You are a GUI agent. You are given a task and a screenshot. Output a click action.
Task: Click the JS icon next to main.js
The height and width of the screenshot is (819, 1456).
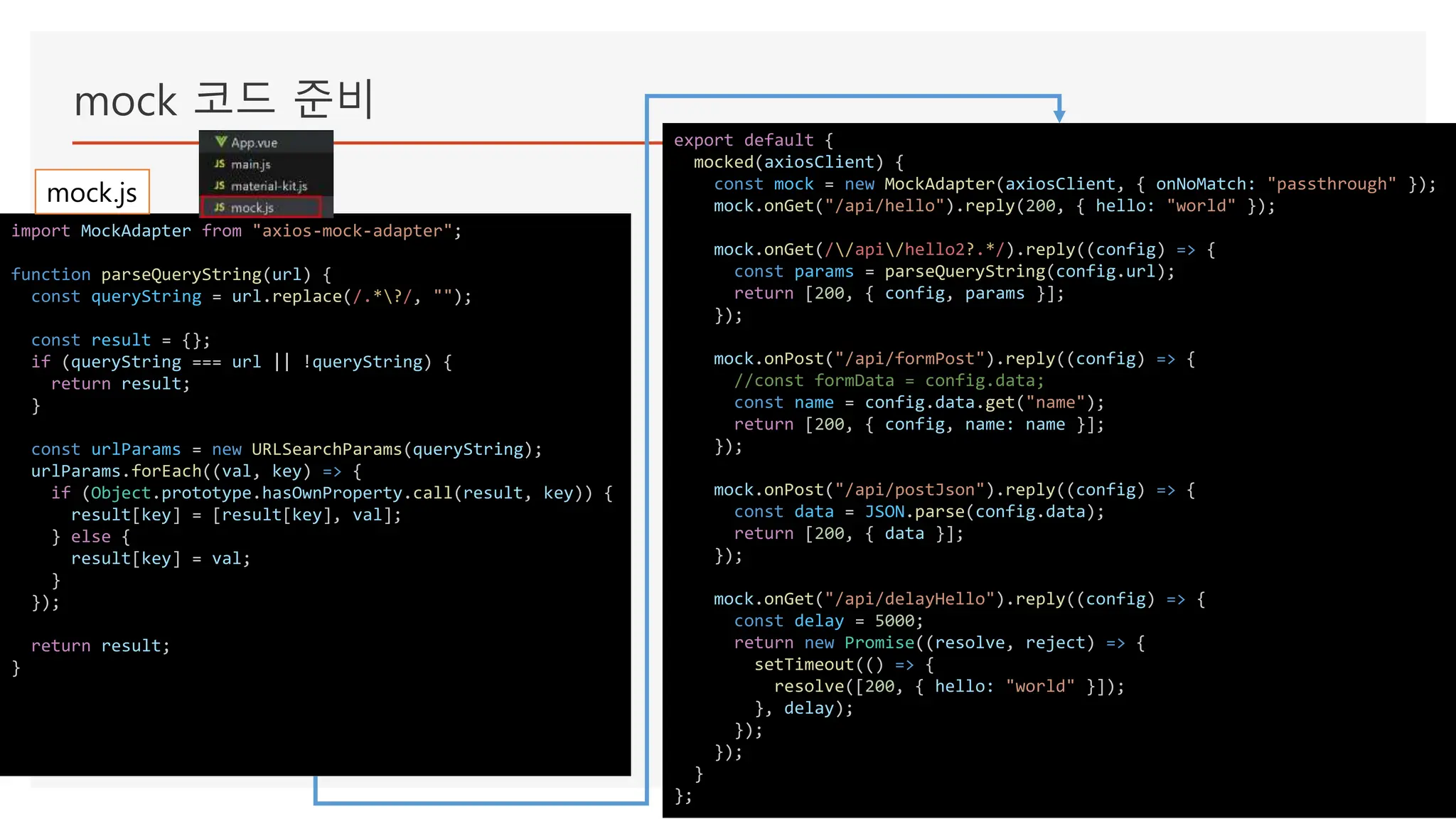220,164
